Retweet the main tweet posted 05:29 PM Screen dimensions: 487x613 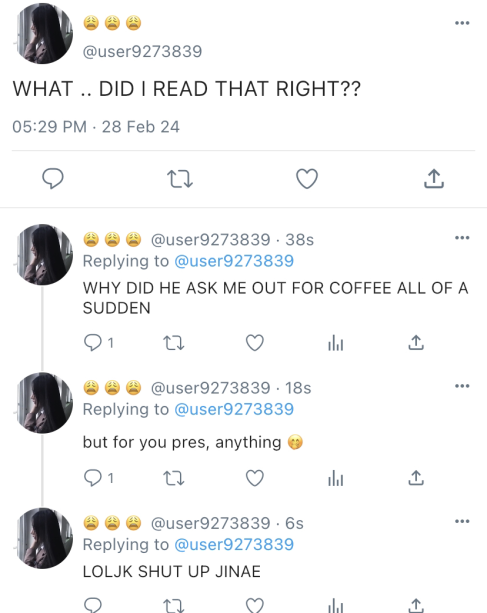click(x=180, y=179)
